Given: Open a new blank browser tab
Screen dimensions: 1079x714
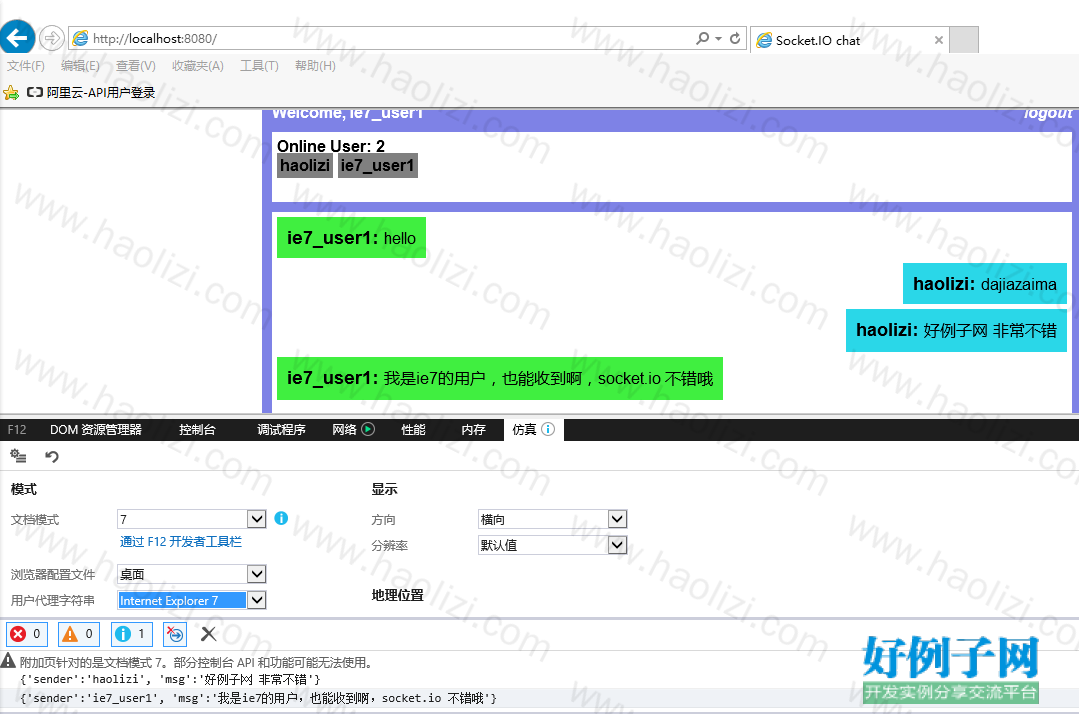Looking at the screenshot, I should pos(963,40).
